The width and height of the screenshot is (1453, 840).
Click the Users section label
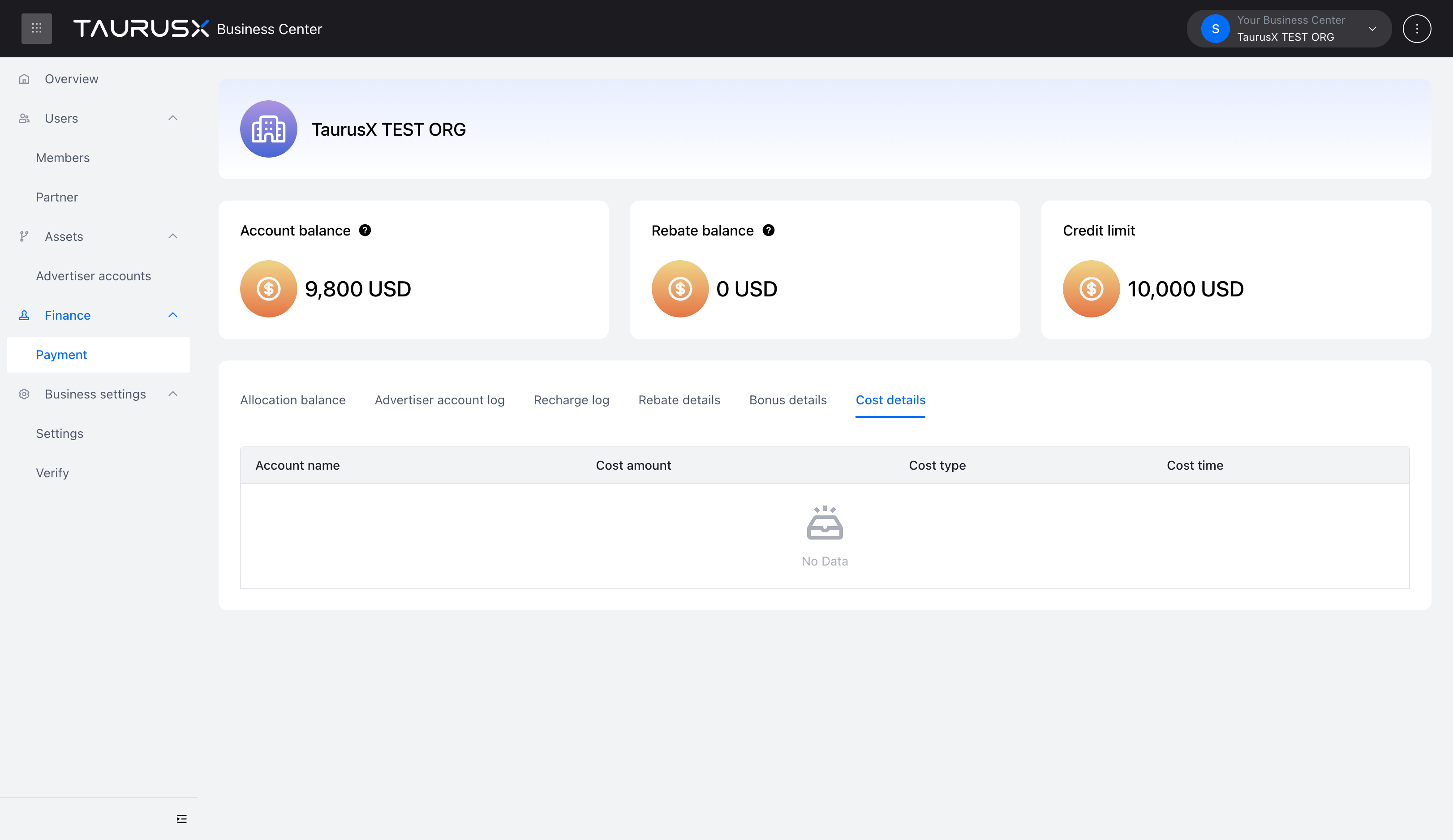pos(61,118)
